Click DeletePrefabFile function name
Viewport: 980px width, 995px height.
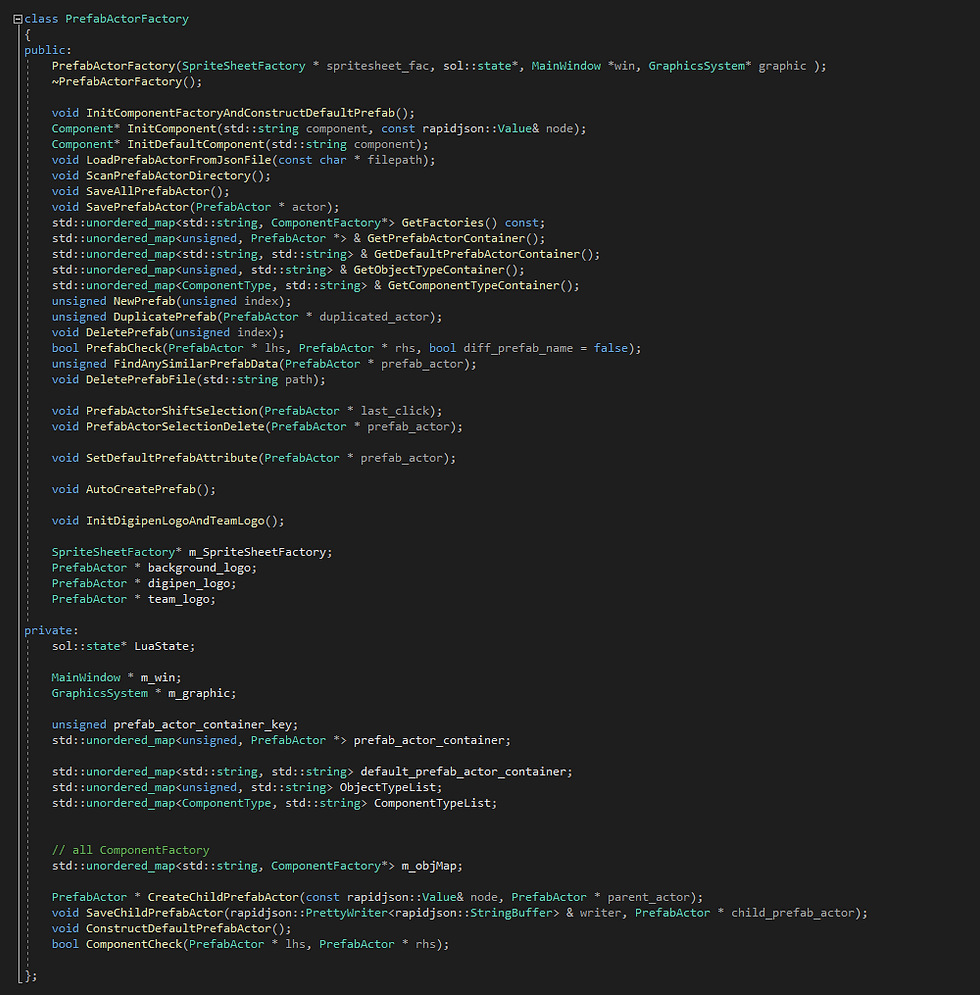(x=141, y=380)
